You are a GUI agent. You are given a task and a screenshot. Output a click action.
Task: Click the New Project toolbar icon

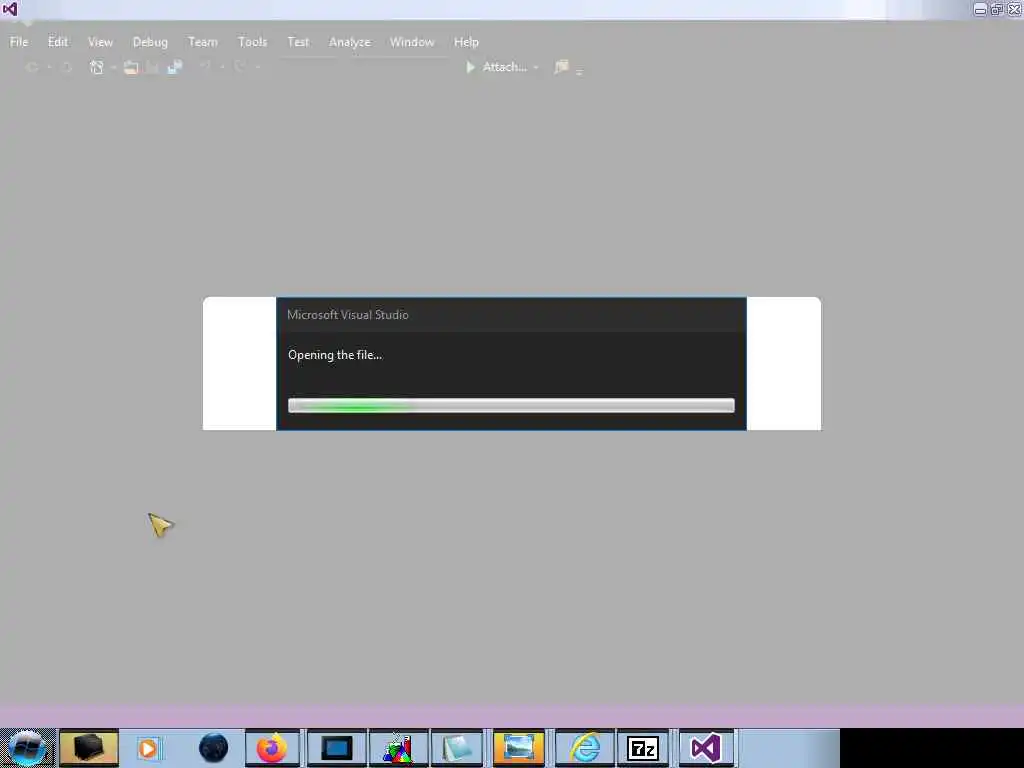(97, 67)
